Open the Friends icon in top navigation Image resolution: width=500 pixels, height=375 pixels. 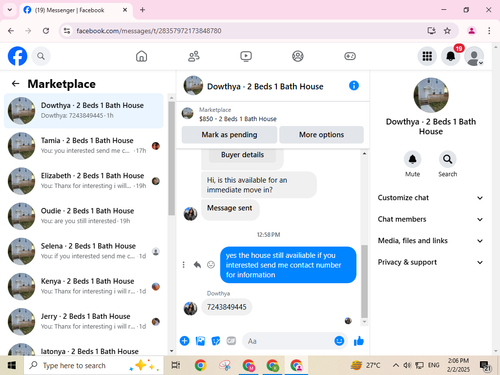pyautogui.click(x=194, y=56)
